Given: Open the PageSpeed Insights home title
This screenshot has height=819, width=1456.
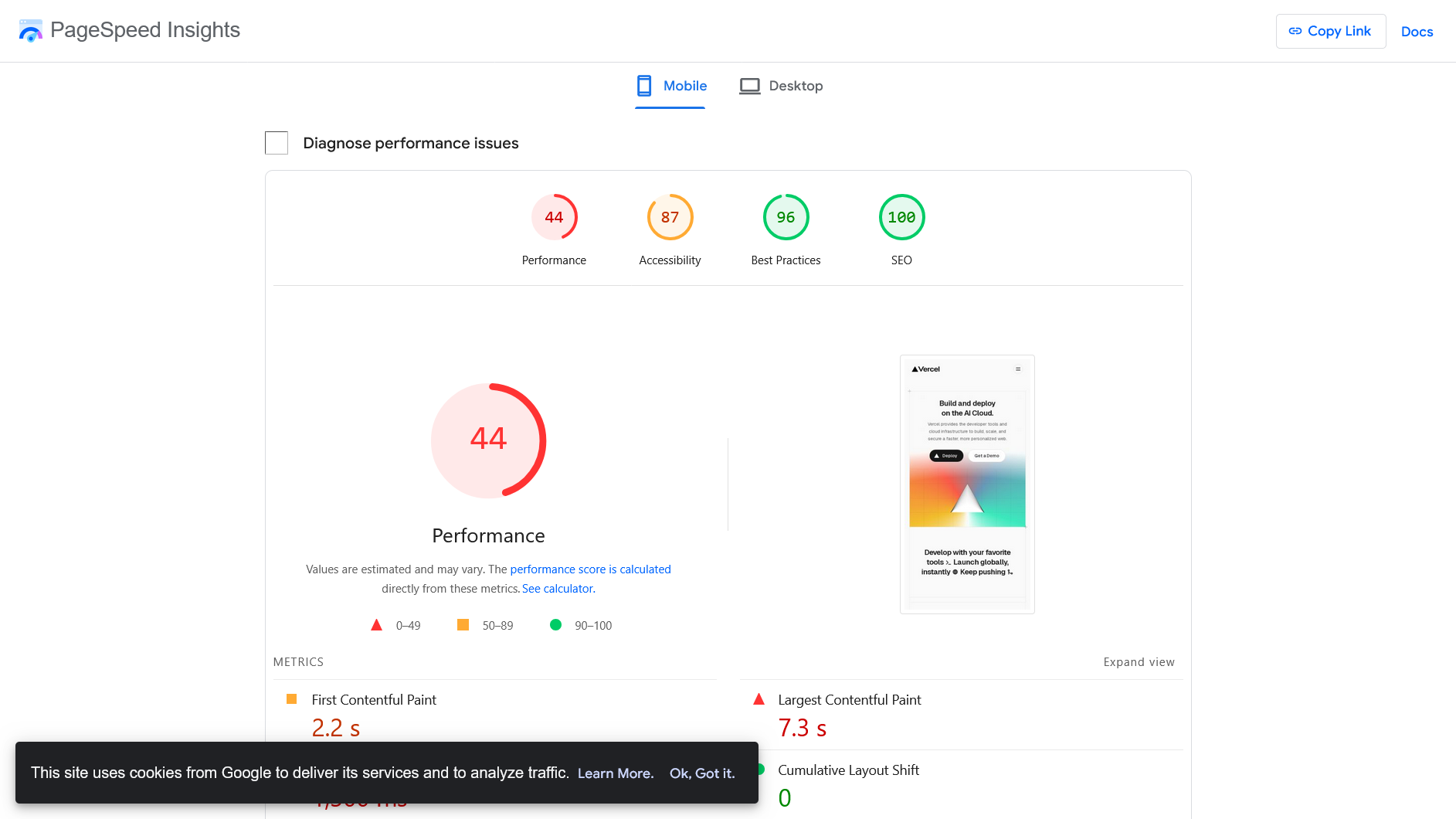Looking at the screenshot, I should pos(145,30).
